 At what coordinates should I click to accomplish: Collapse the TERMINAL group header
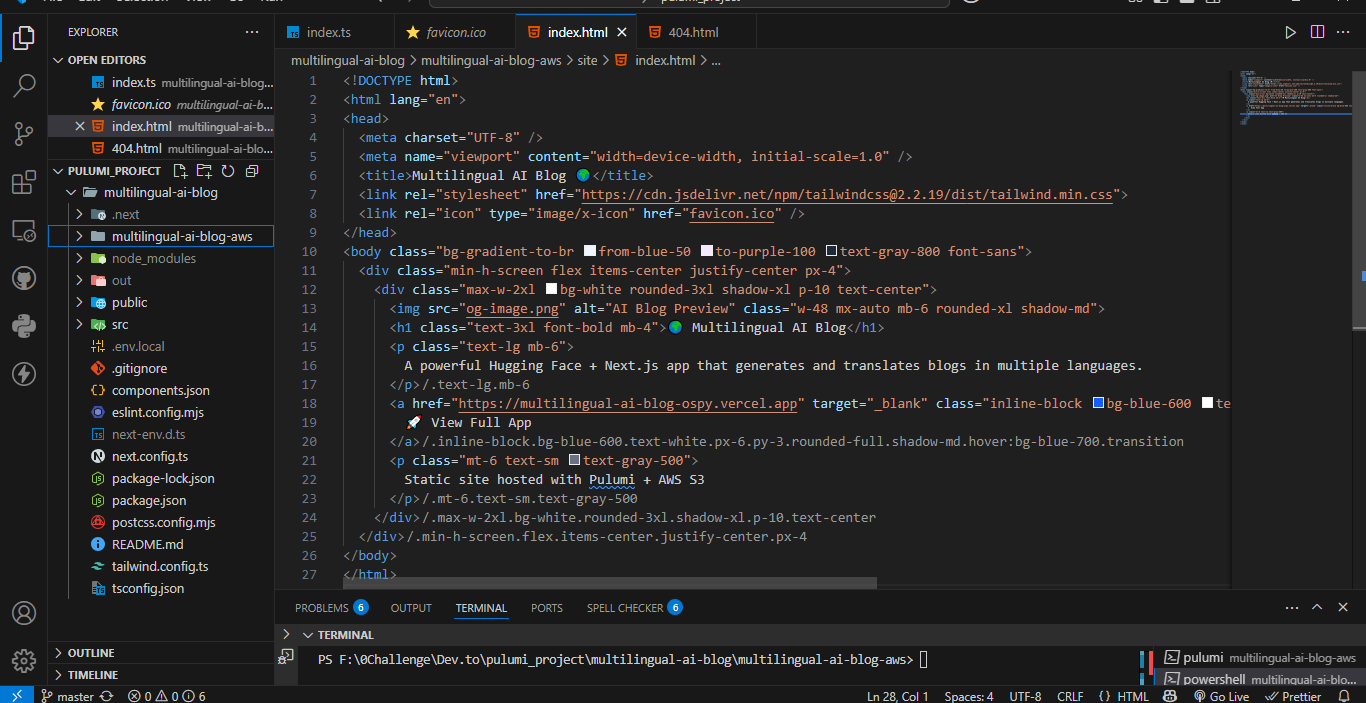coord(306,635)
